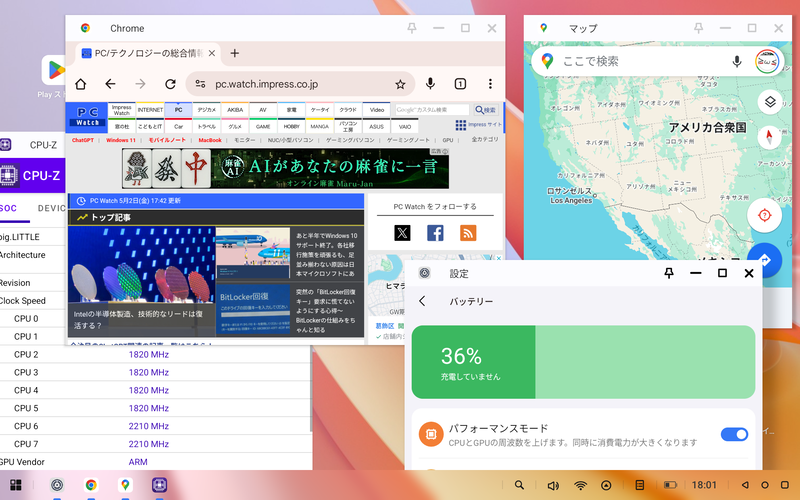The height and width of the screenshot is (500, 800).
Task: Open the 全カテゴリ link
Action: 484,139
